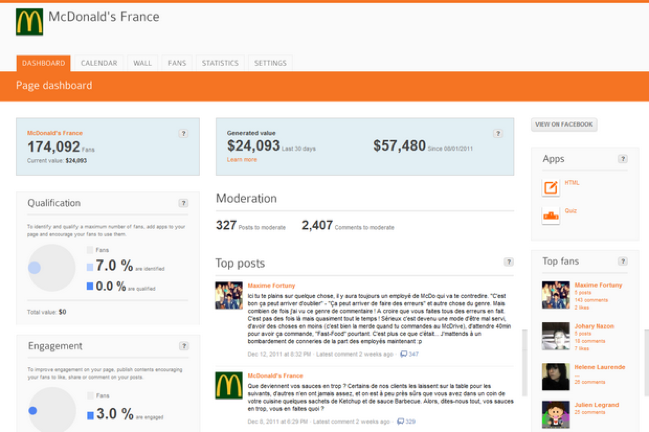Screen dimensions: 649x432
Task: Click McDonald's France link in fans box
Action: (55, 133)
